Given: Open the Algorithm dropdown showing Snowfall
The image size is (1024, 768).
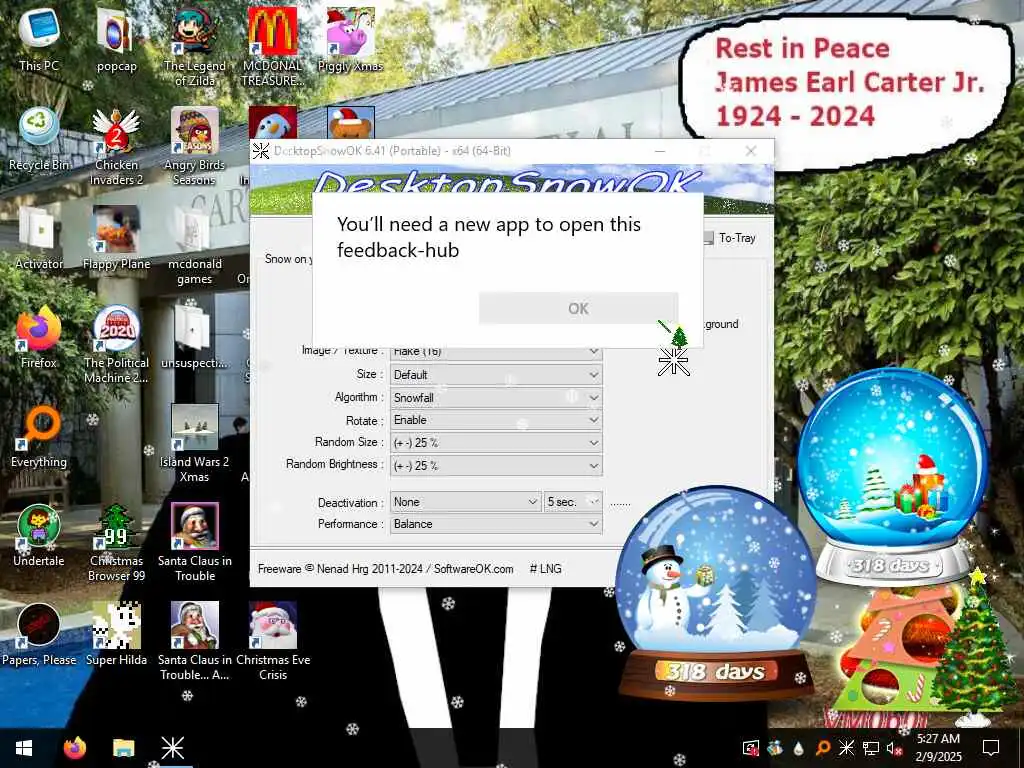Looking at the screenshot, I should (x=496, y=397).
